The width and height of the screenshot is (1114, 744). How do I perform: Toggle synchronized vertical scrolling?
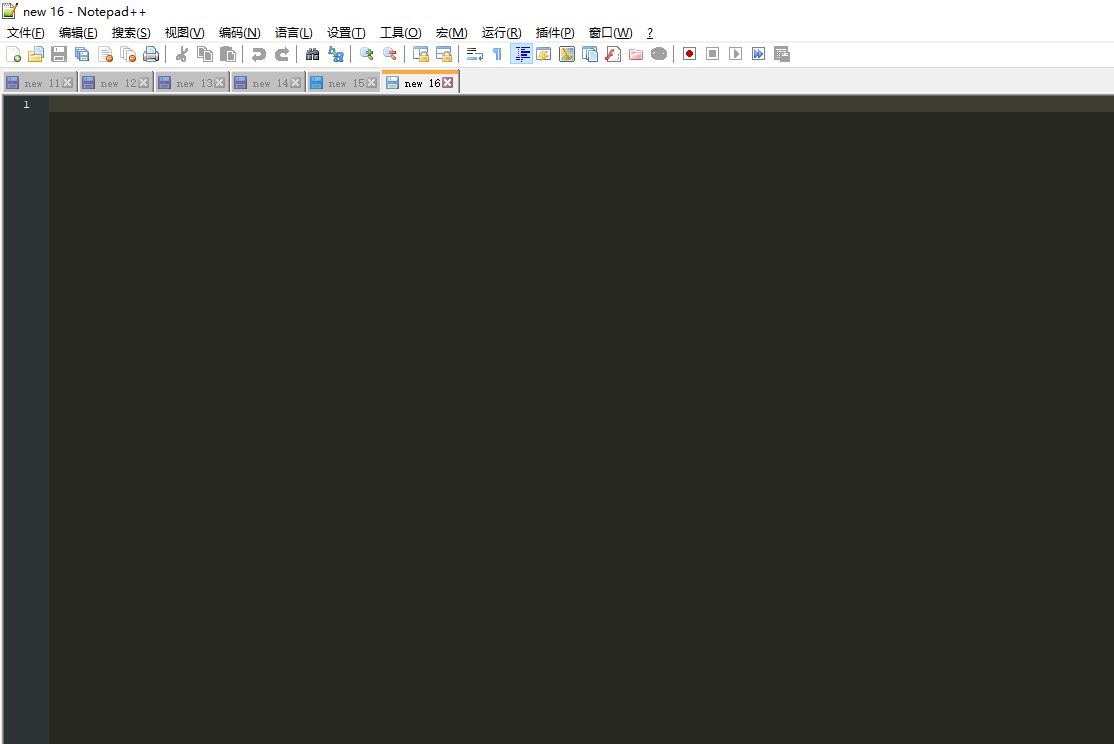pyautogui.click(x=421, y=54)
